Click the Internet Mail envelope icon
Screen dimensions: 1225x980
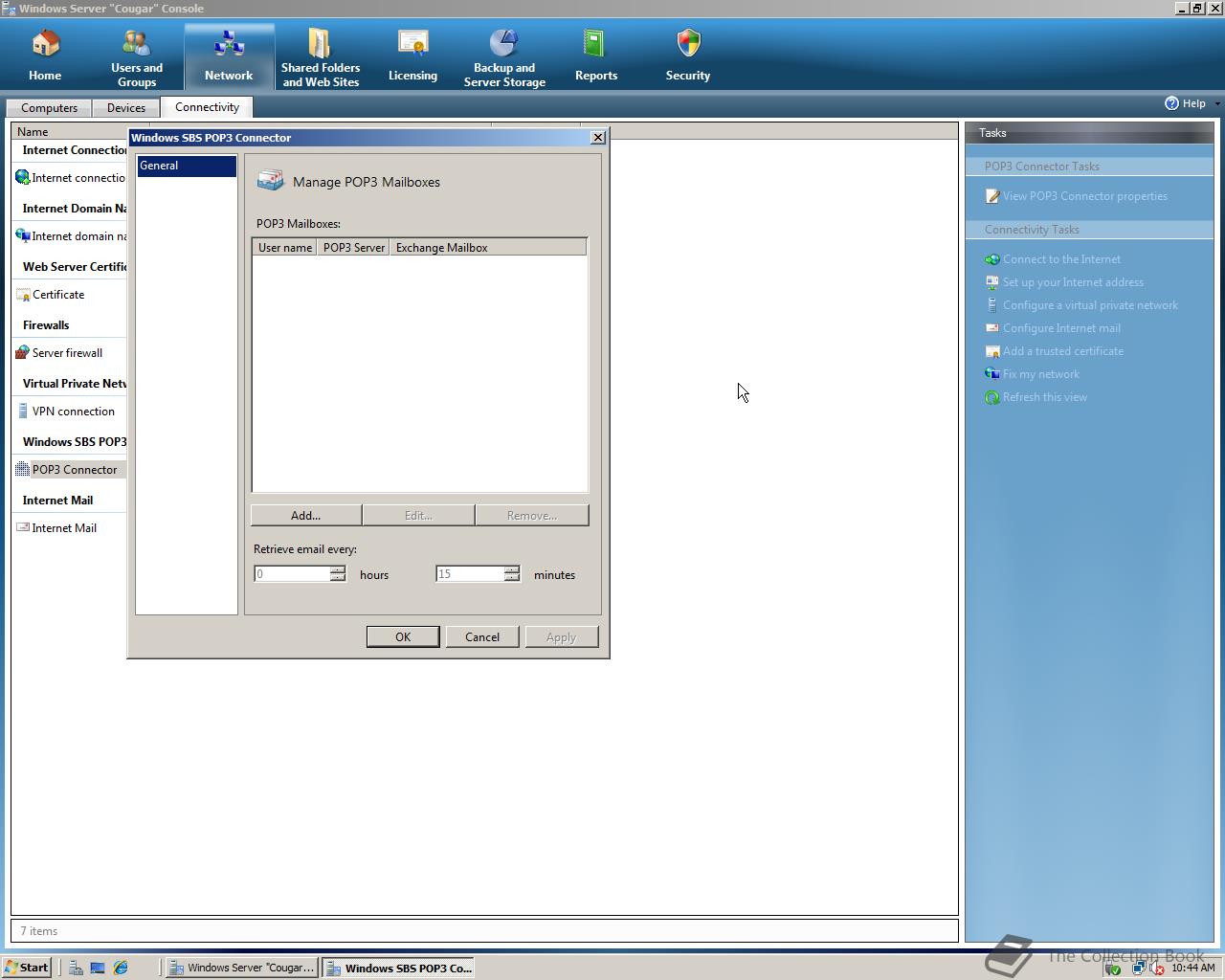23,527
